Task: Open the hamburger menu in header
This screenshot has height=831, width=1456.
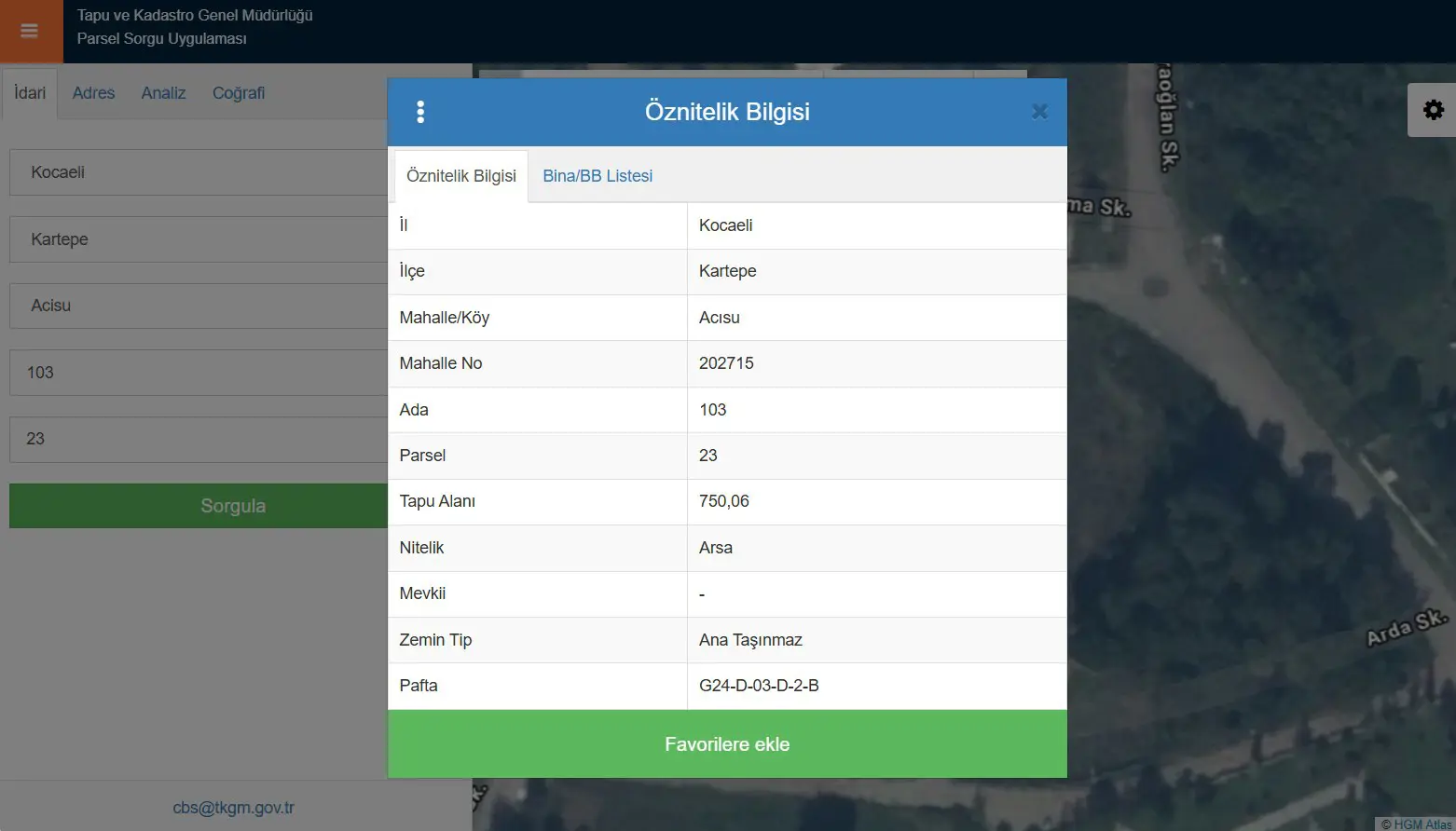Action: (x=30, y=31)
